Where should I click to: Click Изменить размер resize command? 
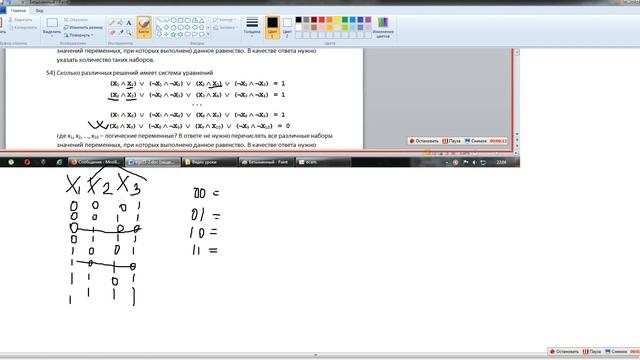(83, 27)
